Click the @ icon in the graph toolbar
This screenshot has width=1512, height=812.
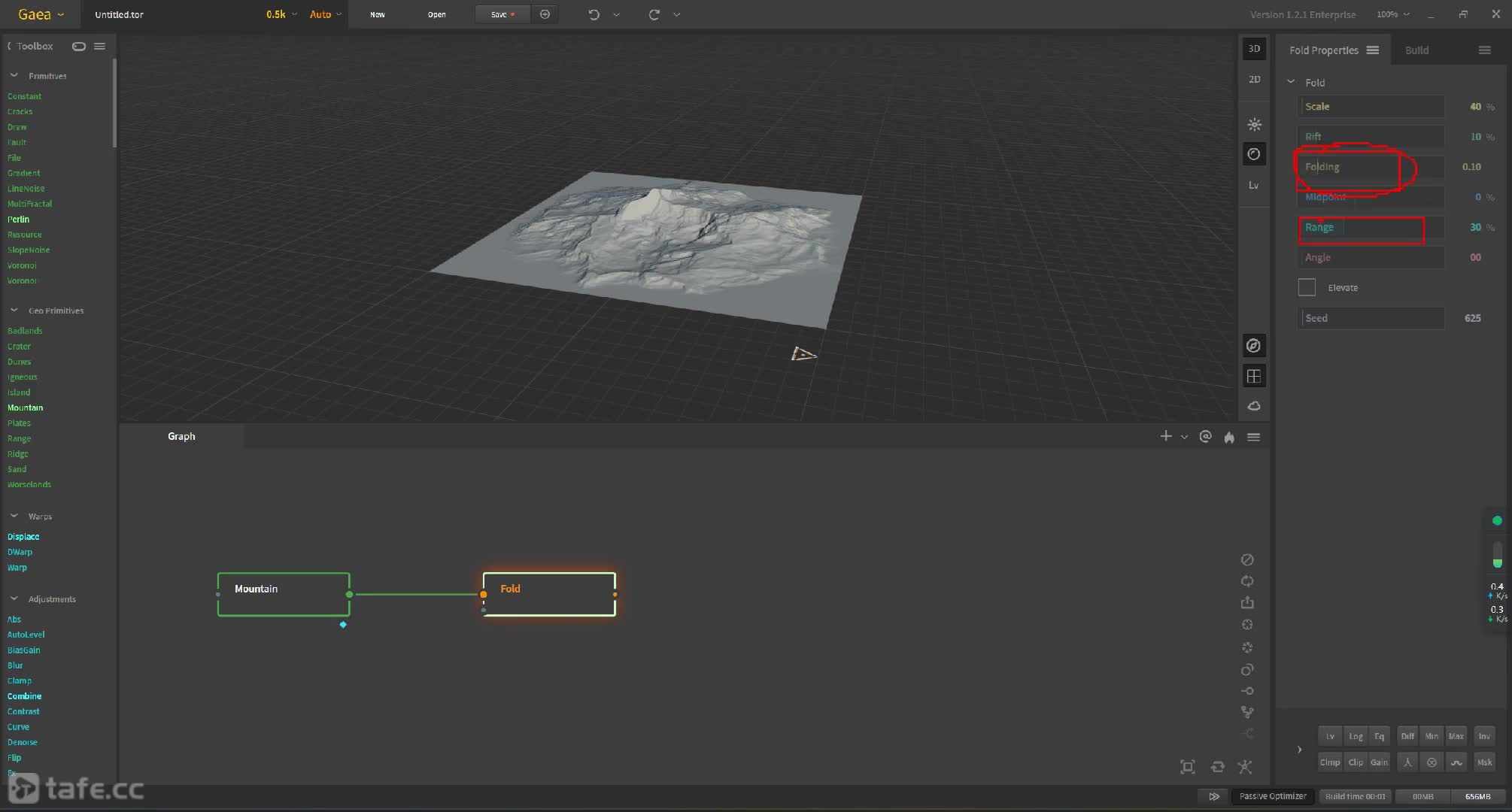click(1206, 436)
